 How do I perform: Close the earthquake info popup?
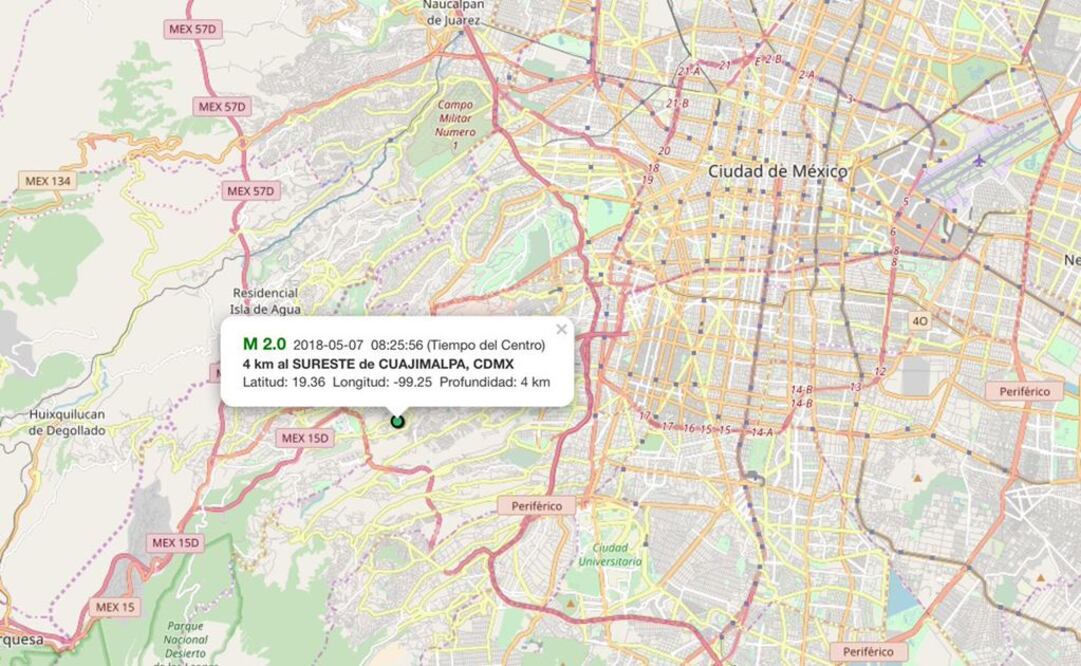click(x=561, y=329)
